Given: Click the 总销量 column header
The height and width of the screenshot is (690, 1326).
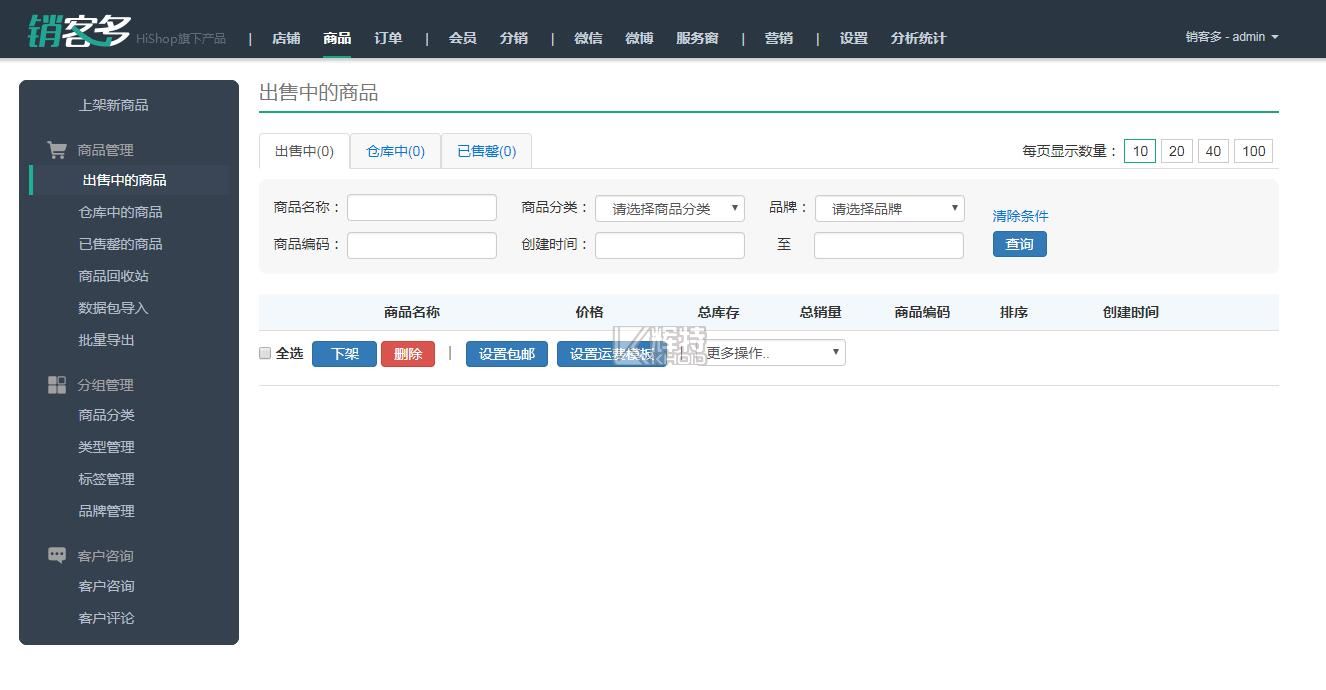Looking at the screenshot, I should click(820, 312).
